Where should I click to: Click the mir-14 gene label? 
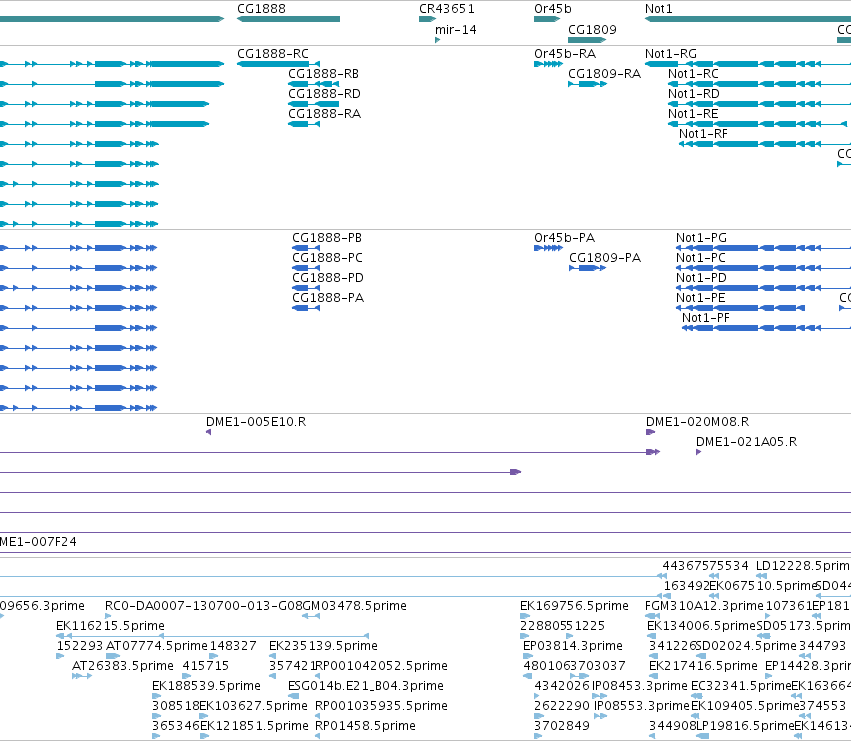[x=455, y=30]
